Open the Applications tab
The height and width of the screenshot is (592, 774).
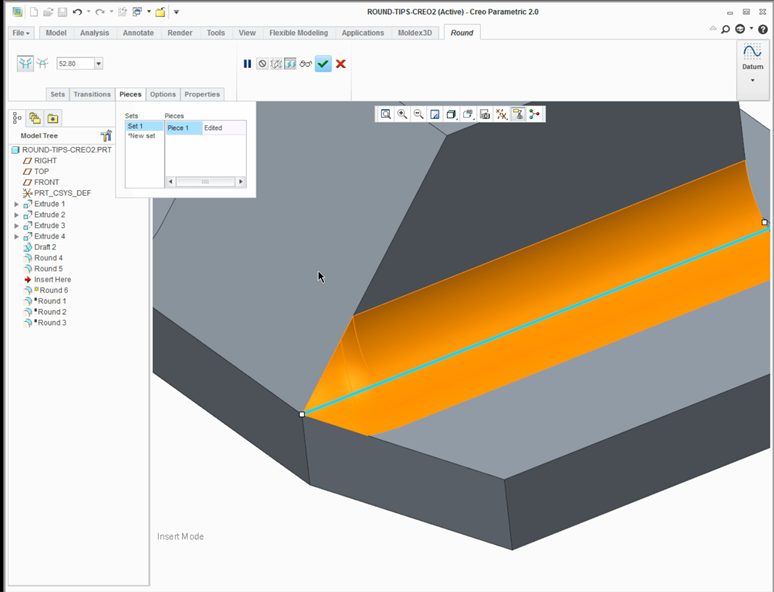pos(363,33)
